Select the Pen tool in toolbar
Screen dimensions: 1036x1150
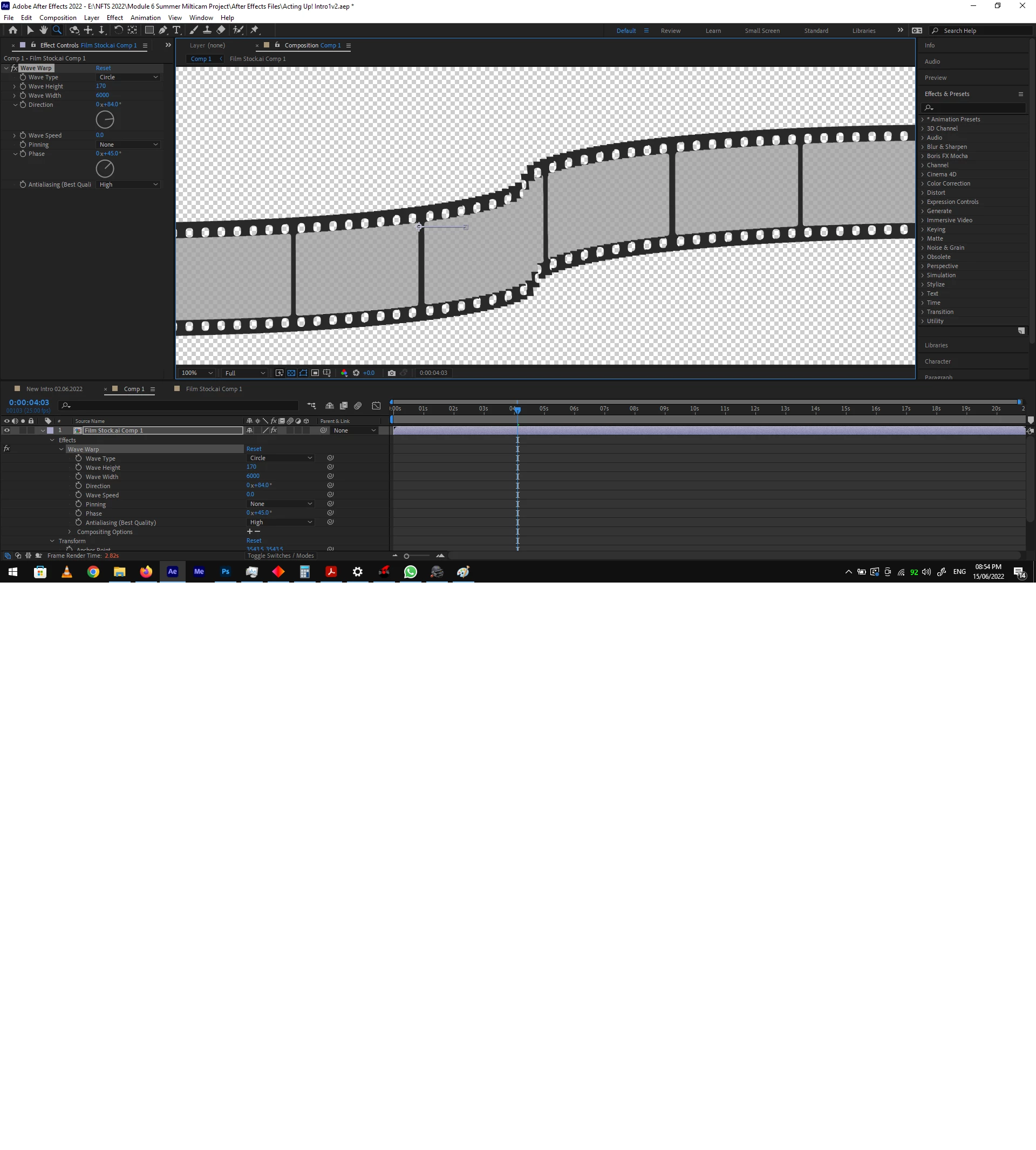pyautogui.click(x=163, y=30)
